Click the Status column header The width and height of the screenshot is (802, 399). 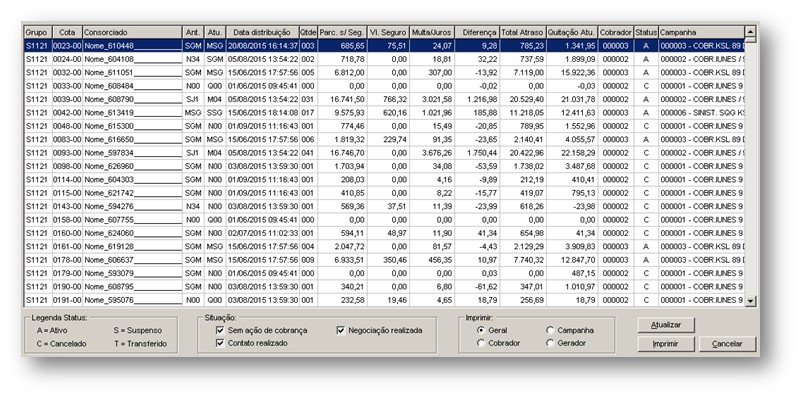[x=646, y=32]
